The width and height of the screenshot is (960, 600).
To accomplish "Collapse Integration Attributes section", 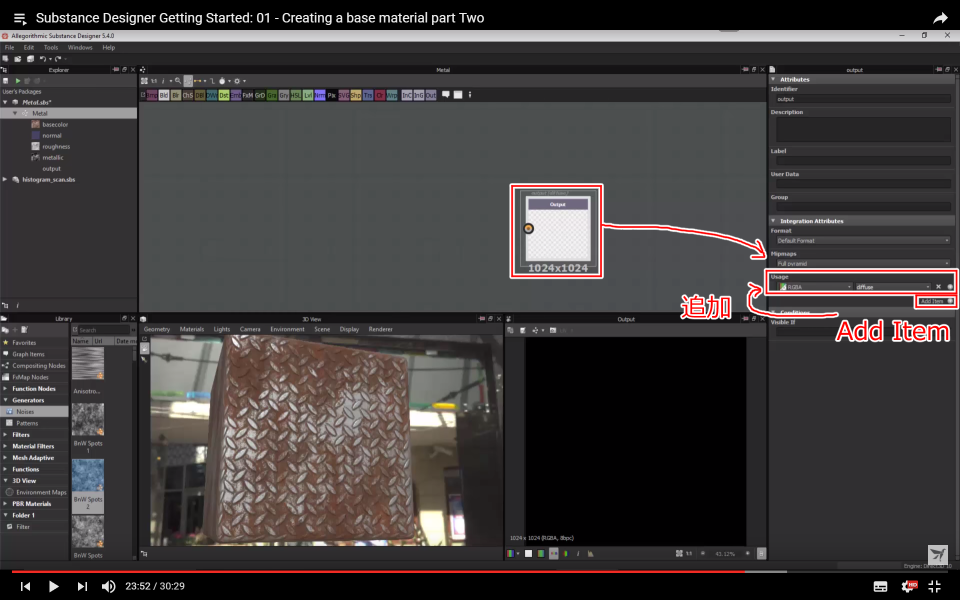I will pyautogui.click(x=773, y=220).
